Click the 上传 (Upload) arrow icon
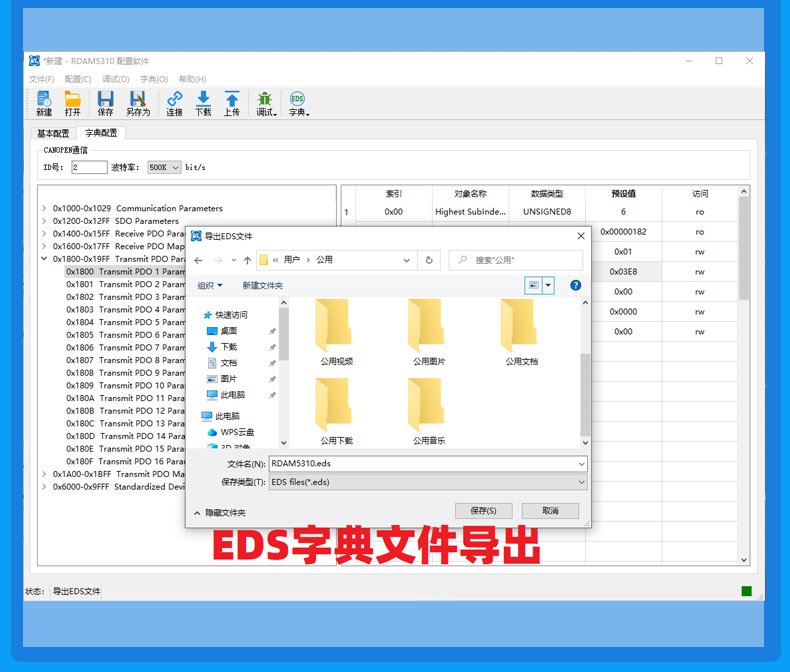Viewport: 790px width, 672px height. [231, 99]
